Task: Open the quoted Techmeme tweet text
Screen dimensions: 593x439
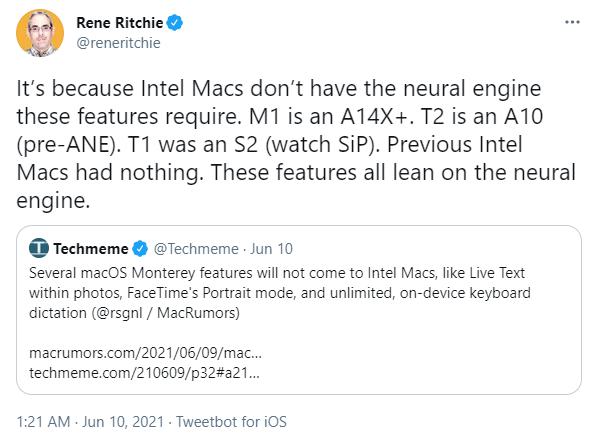Action: (x=280, y=293)
